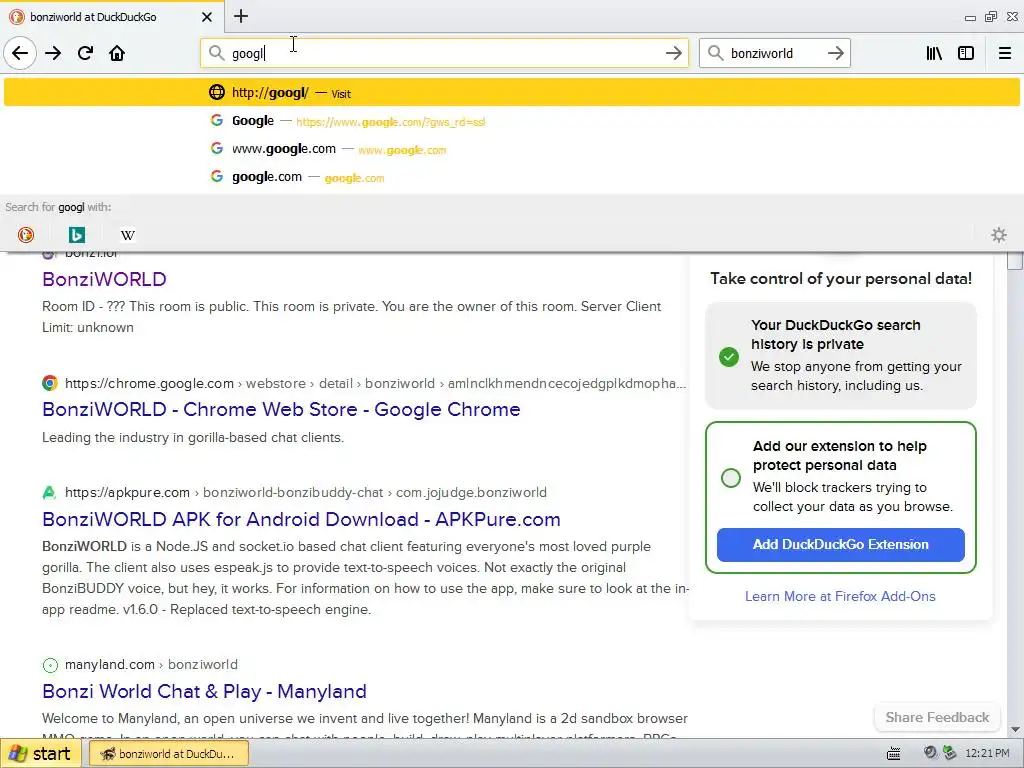The width and height of the screenshot is (1024, 768).
Task: Open the Windows start button
Action: click(x=40, y=754)
